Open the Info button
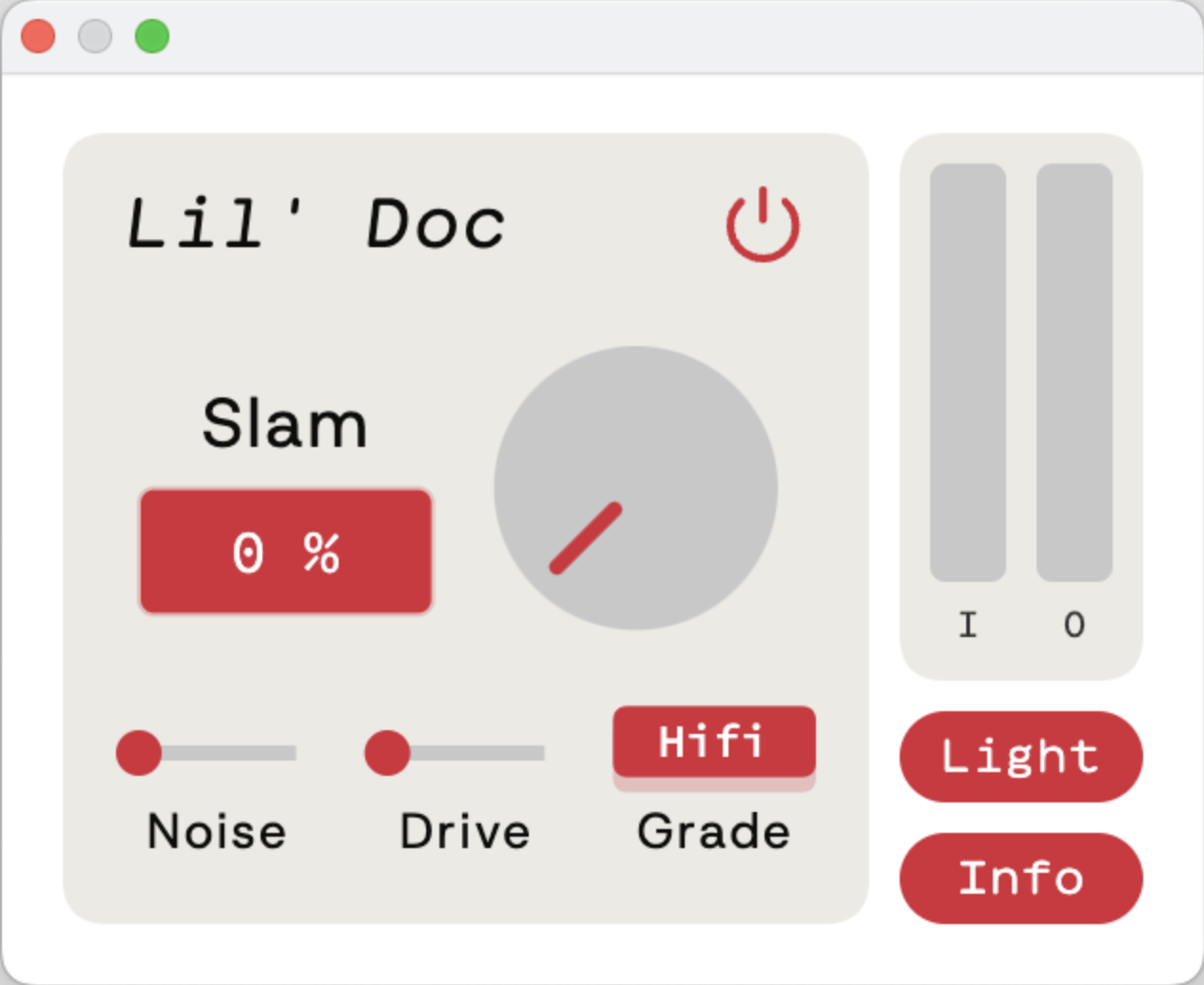The image size is (1204, 985). click(1020, 878)
